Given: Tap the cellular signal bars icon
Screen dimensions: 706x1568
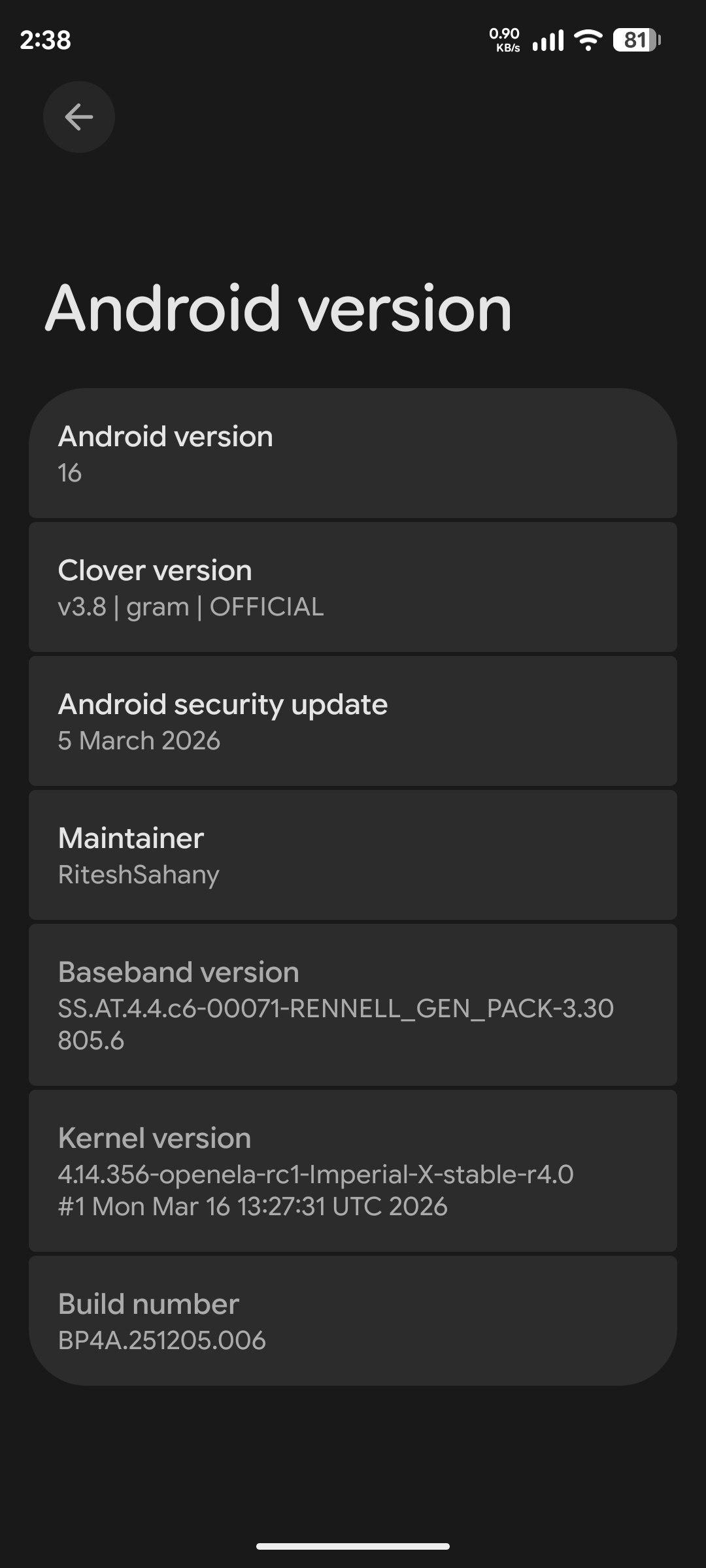Looking at the screenshot, I should pos(548,41).
